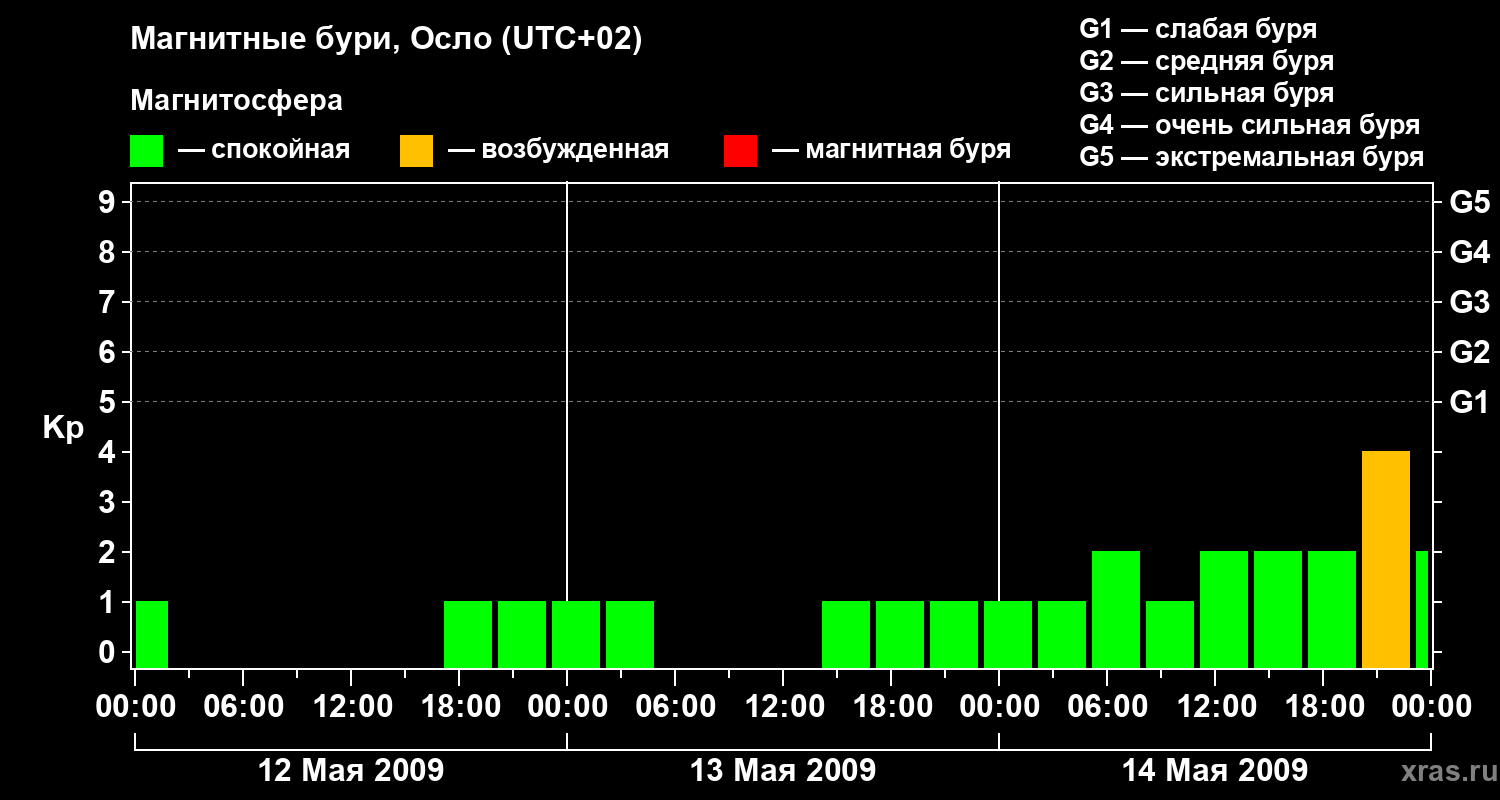Click the final '00:00' label ending 14 Мая
The image size is (1500, 800).
[x=1432, y=706]
